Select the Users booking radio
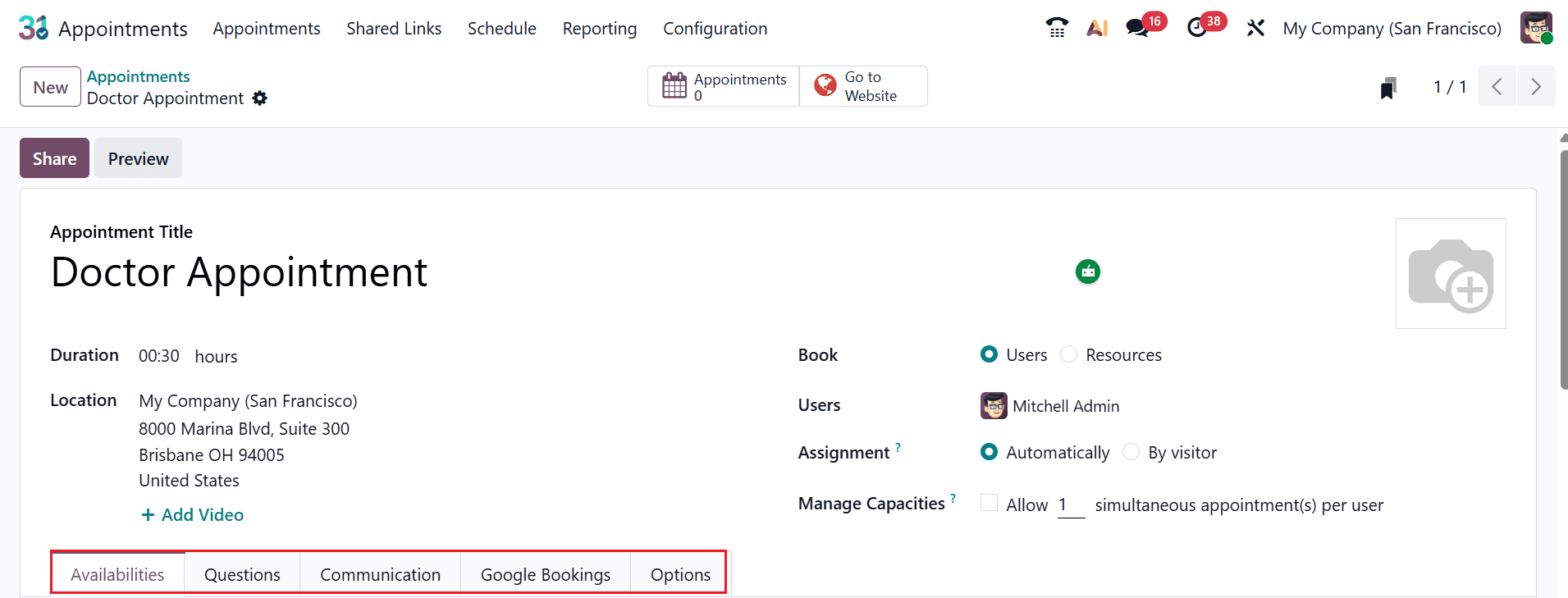The image size is (1568, 598). coord(989,354)
